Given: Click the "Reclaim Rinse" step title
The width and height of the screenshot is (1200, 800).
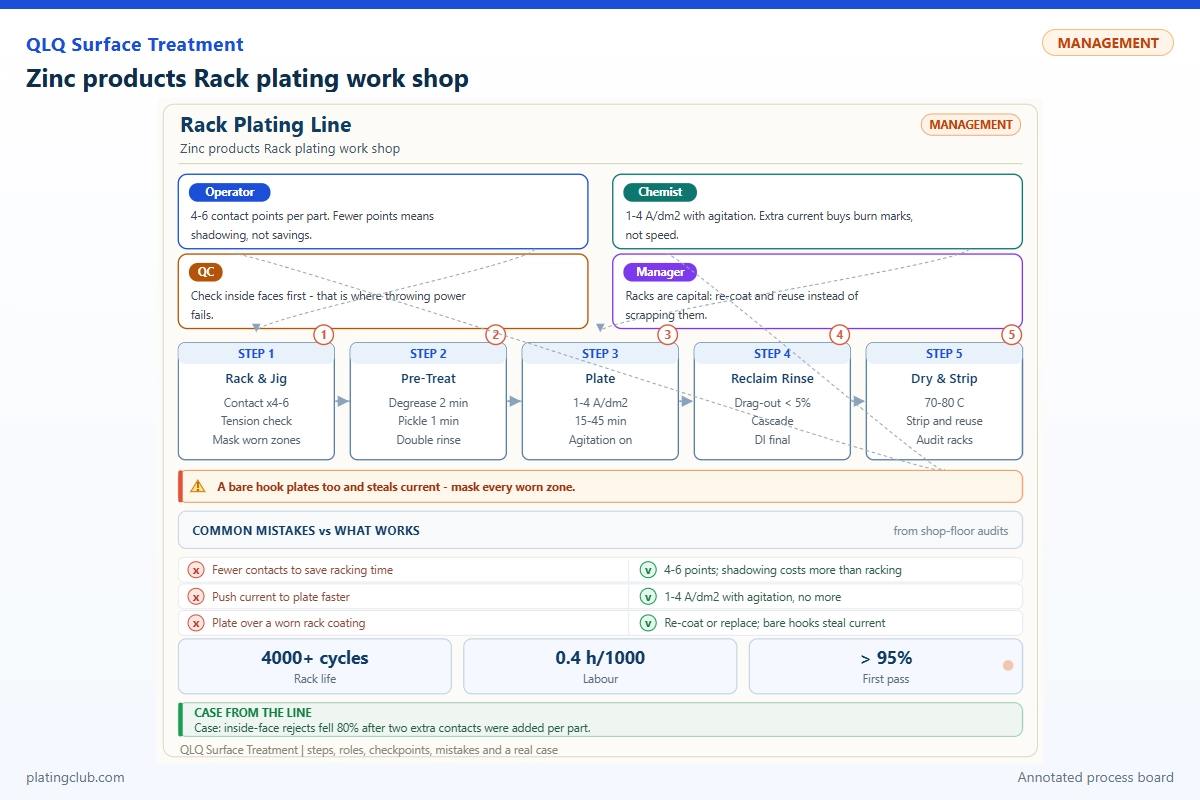Looking at the screenshot, I should [x=772, y=379].
